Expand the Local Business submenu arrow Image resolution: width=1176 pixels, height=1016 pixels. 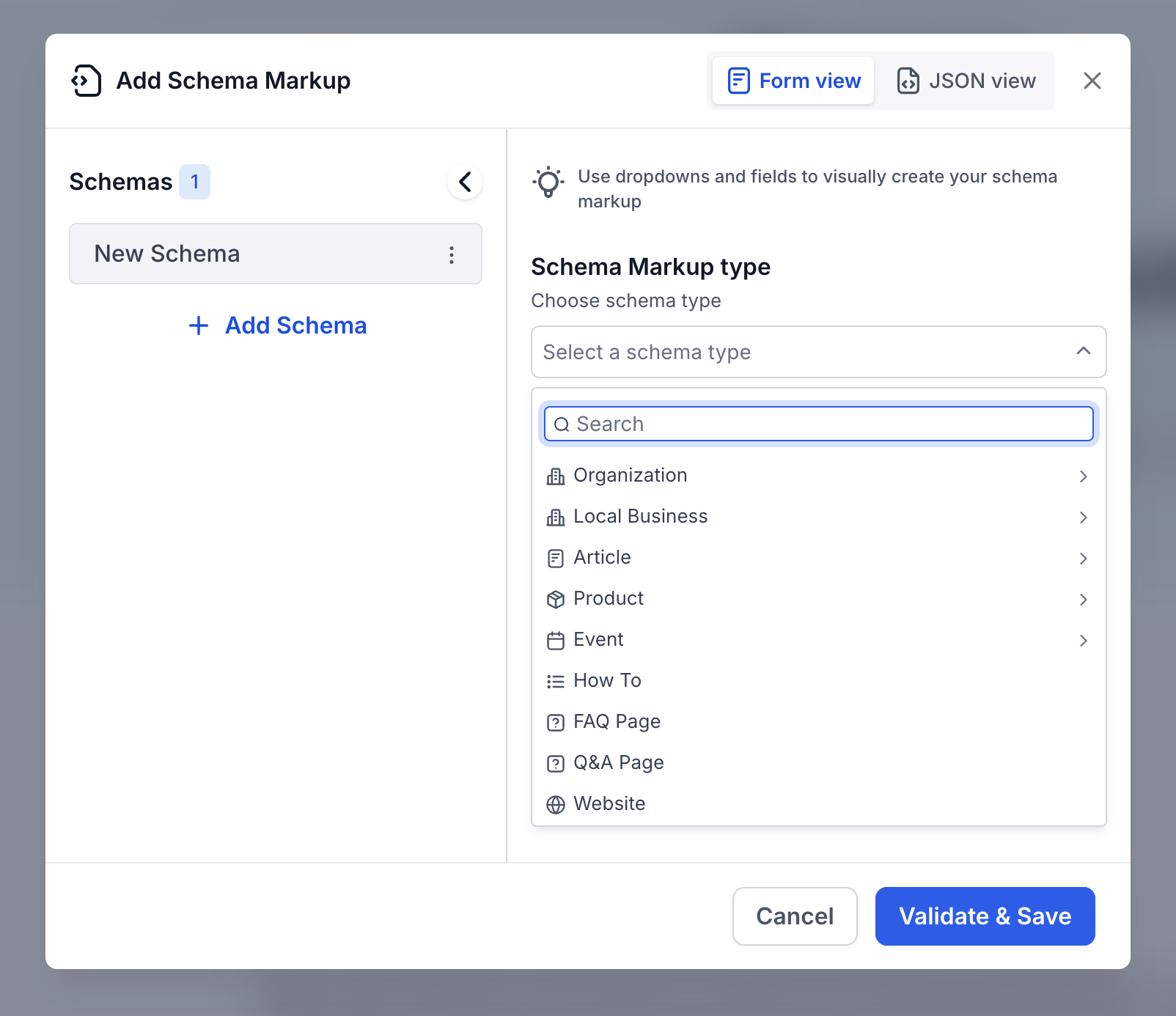pos(1083,518)
